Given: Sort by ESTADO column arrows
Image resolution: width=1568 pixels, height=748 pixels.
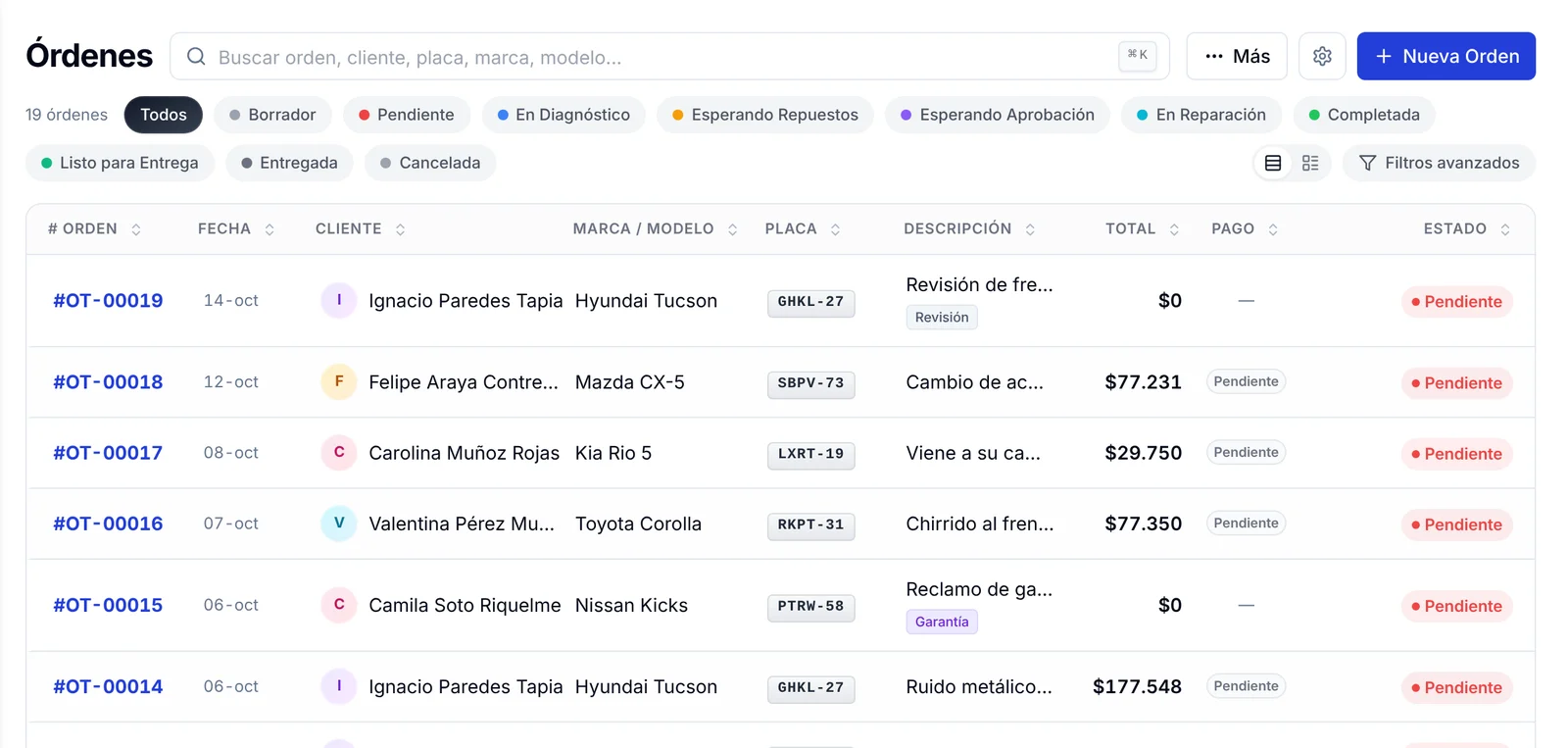Looking at the screenshot, I should tap(1505, 229).
